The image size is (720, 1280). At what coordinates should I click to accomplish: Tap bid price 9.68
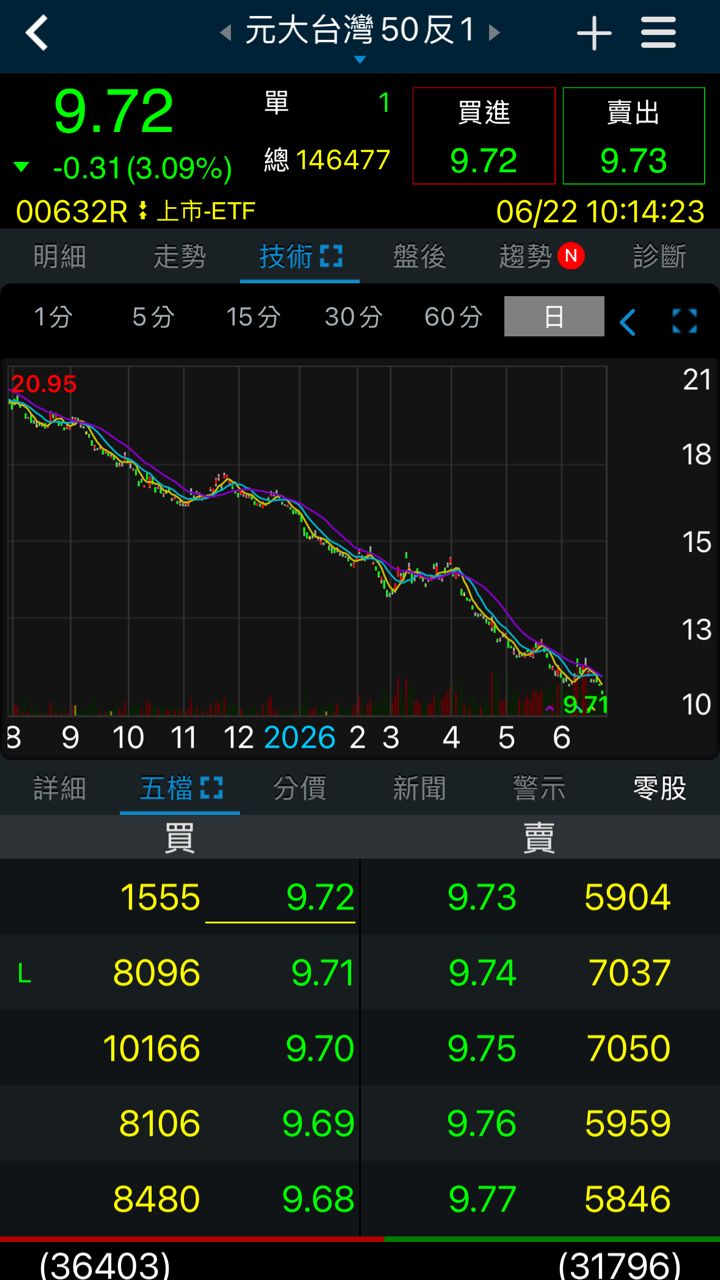319,1199
